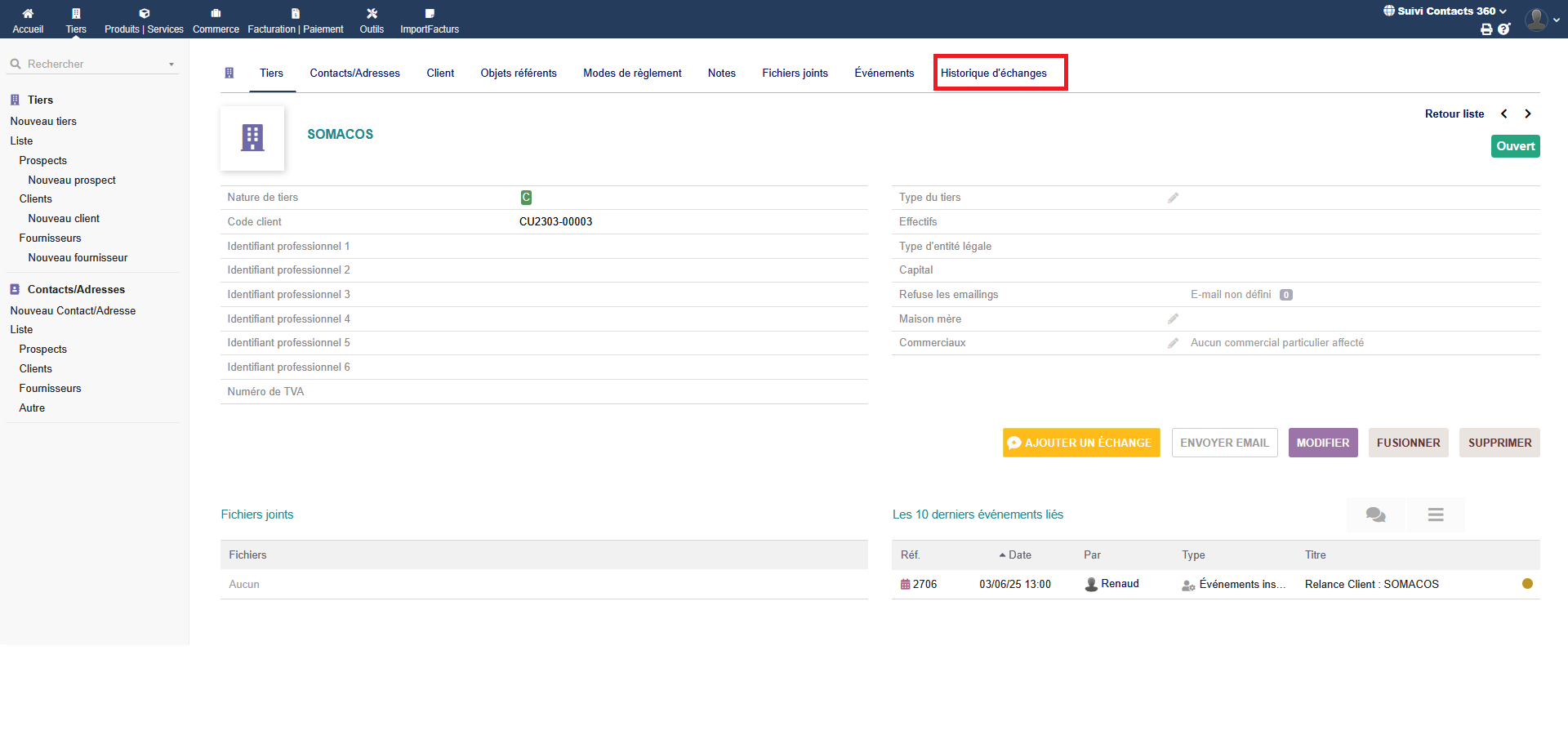Viewport: 1568px width, 735px height.
Task: Switch to Historique d'échanges tab
Action: tap(993, 73)
